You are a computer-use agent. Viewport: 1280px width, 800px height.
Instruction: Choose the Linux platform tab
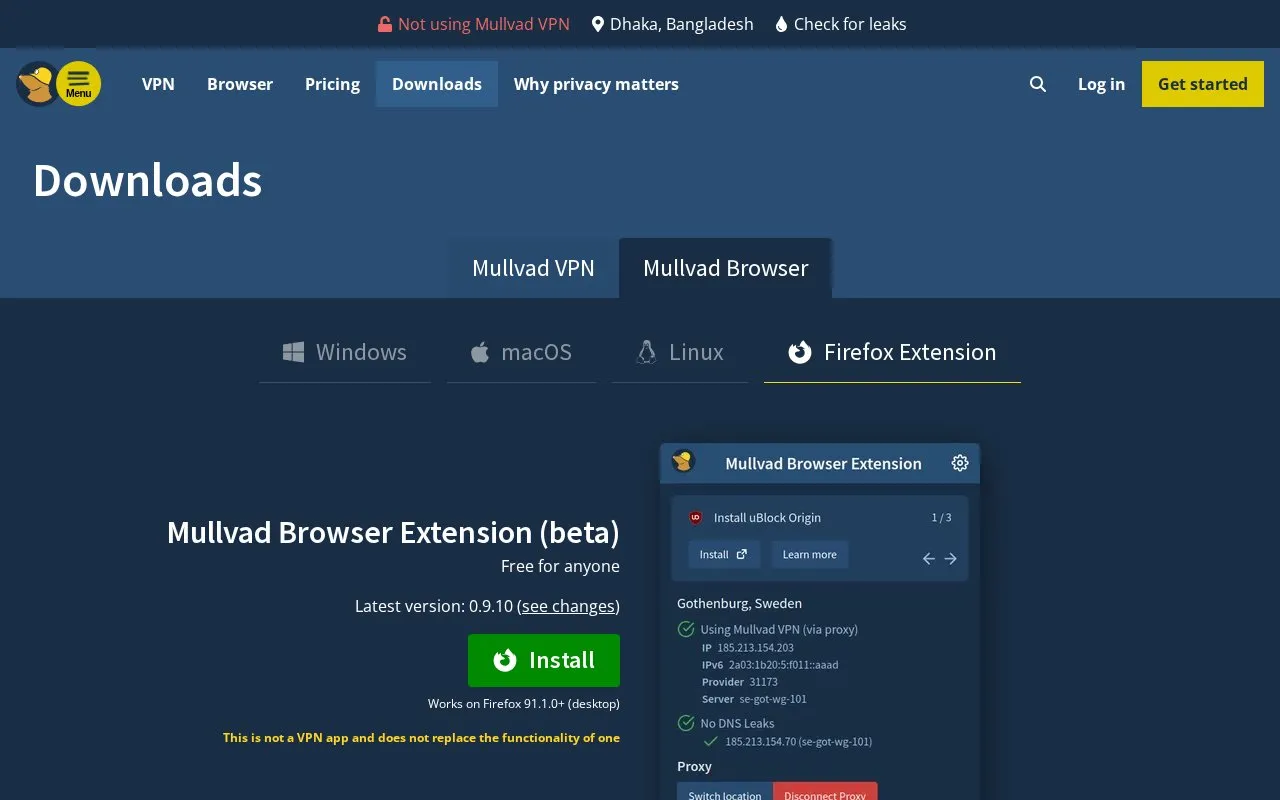click(680, 352)
